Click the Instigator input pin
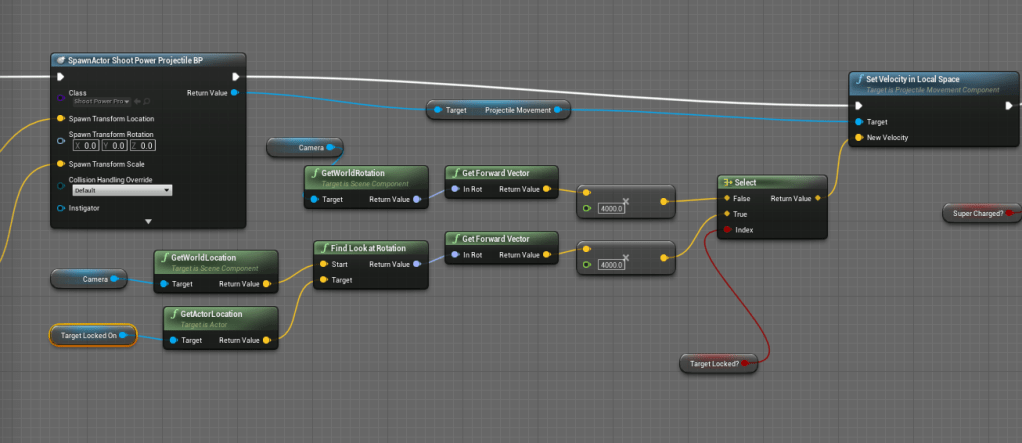Screen dimensions: 1022x443 (x=61, y=208)
